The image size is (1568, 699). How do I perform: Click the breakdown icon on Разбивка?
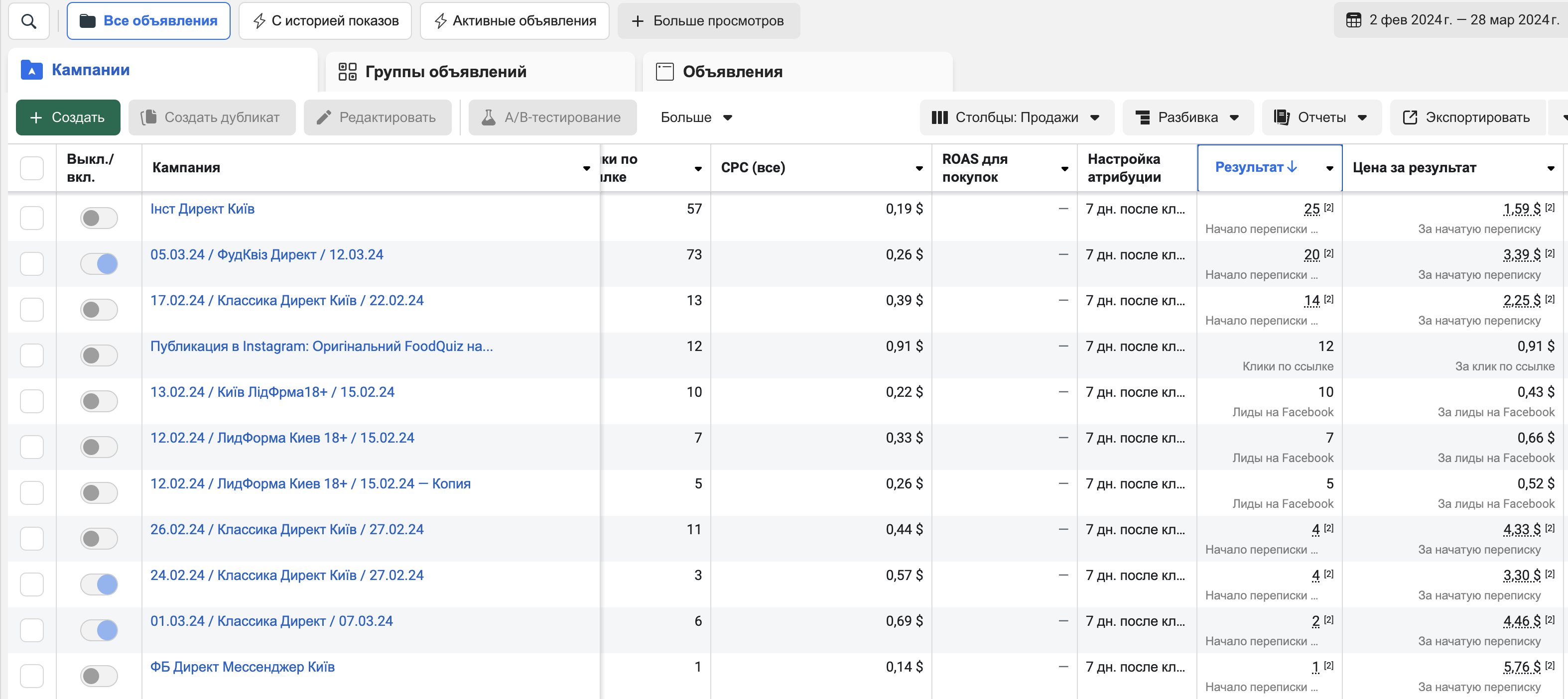1143,117
